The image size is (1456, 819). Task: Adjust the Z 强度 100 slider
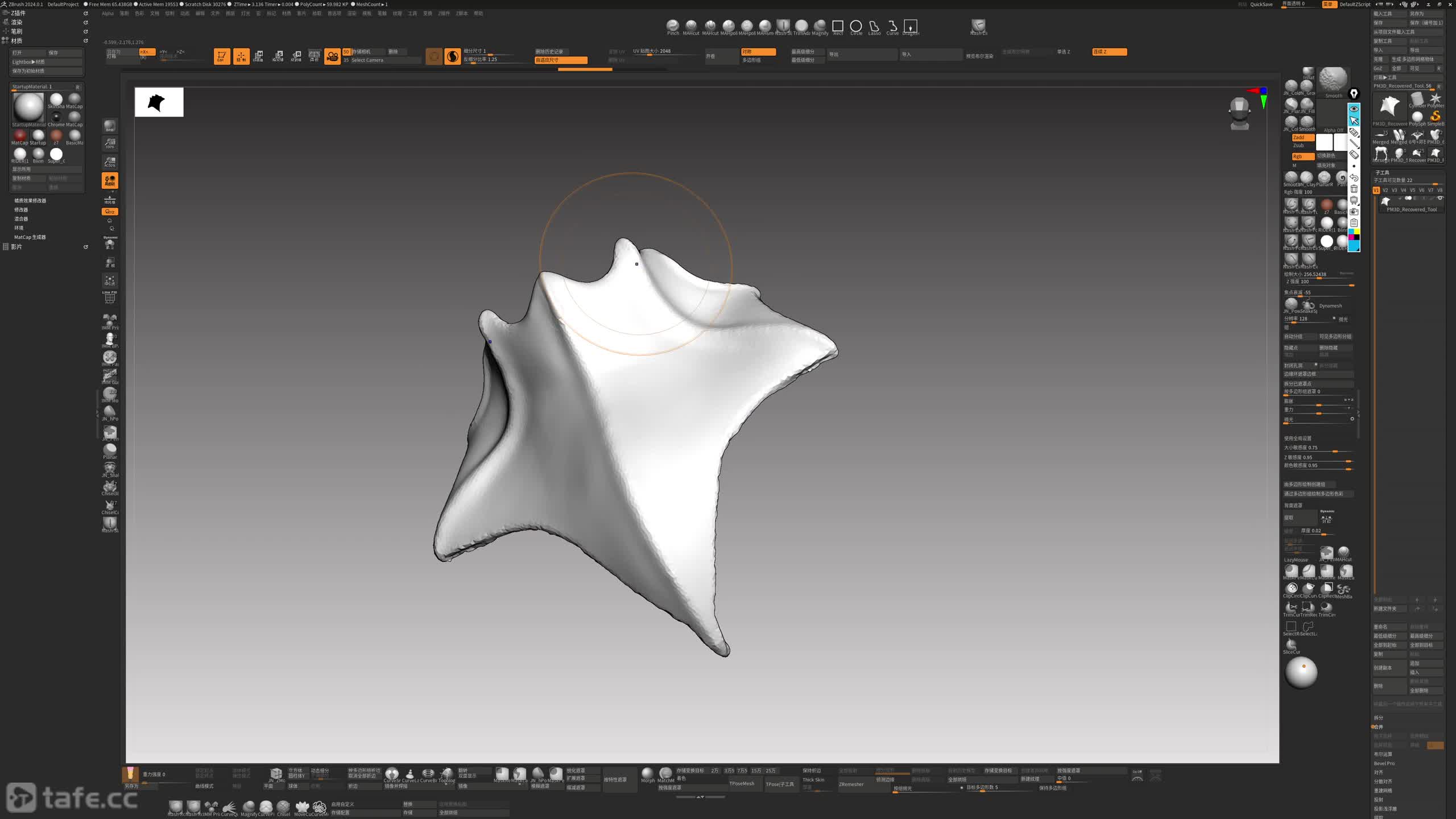(1318, 282)
